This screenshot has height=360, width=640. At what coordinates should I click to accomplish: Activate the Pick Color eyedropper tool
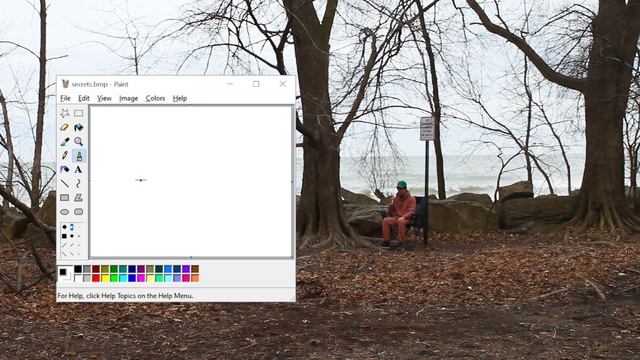(64, 141)
